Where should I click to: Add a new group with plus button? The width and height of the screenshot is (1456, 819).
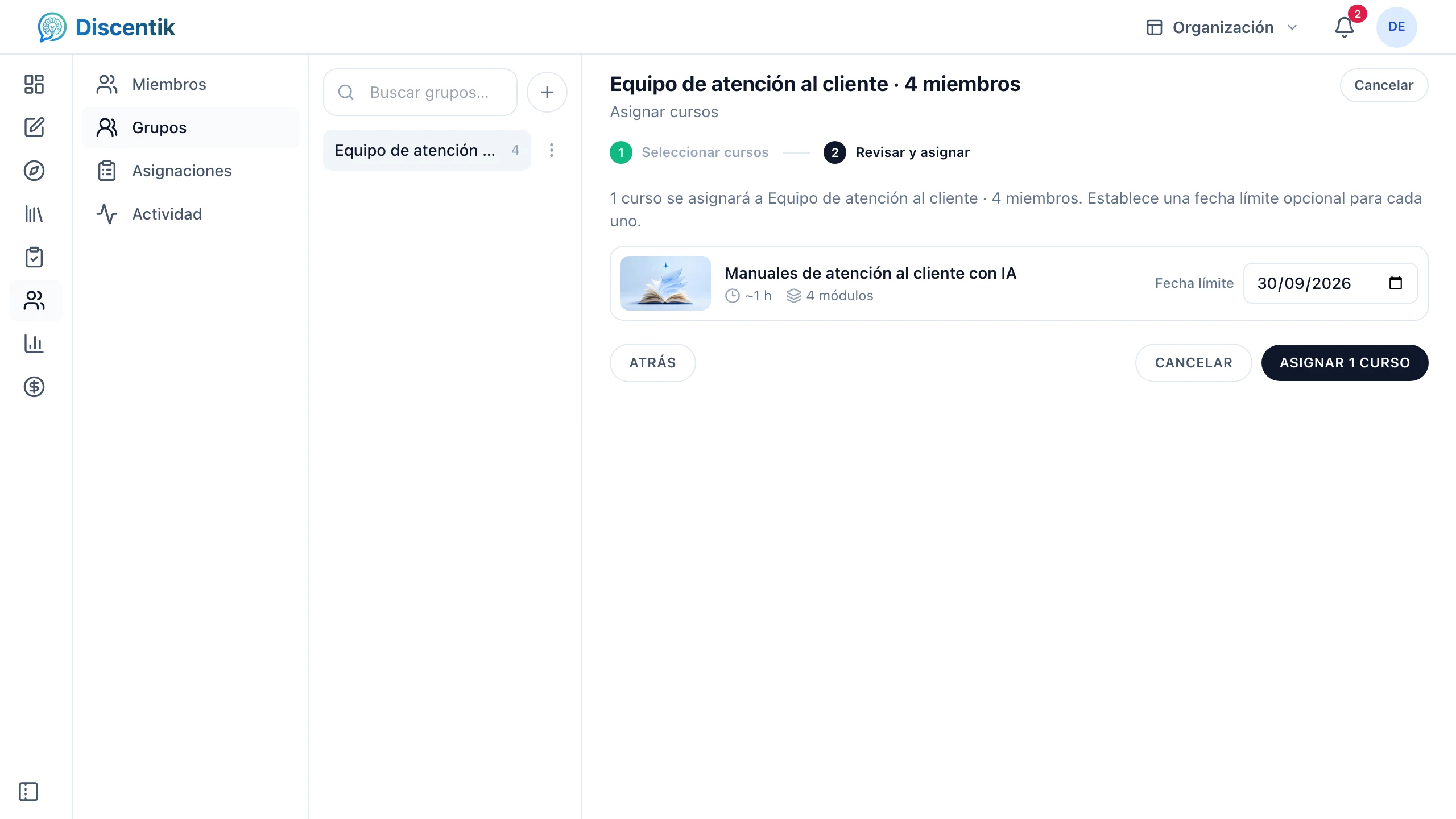pyautogui.click(x=547, y=92)
